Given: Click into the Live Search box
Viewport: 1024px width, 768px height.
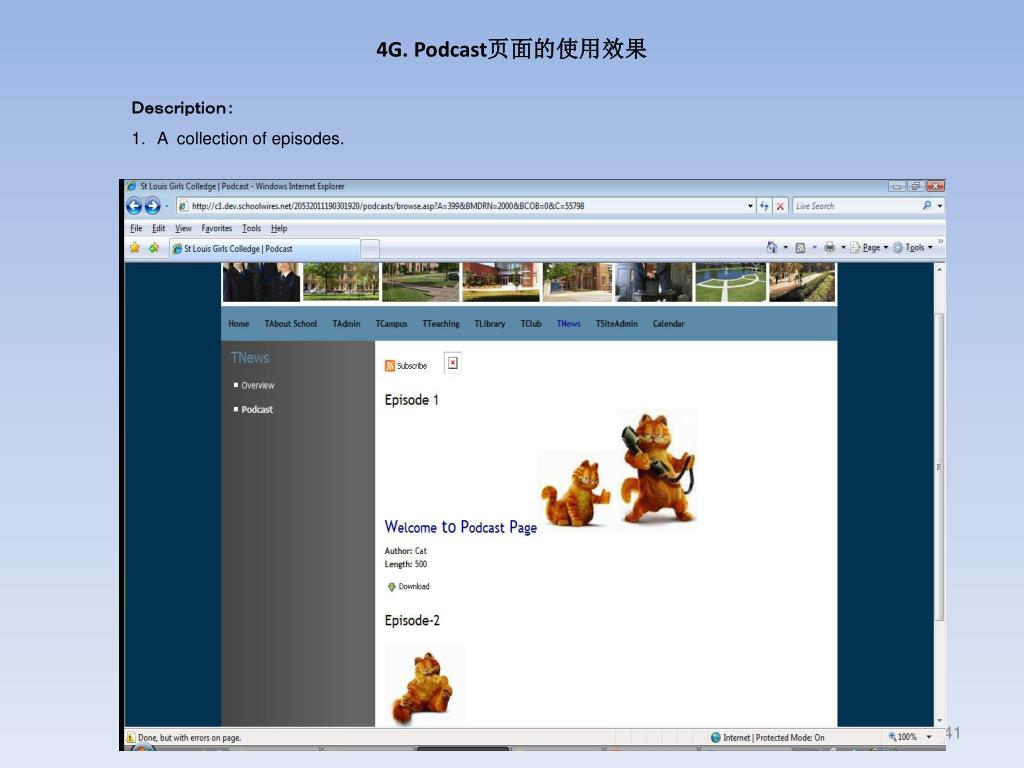Looking at the screenshot, I should pos(856,206).
